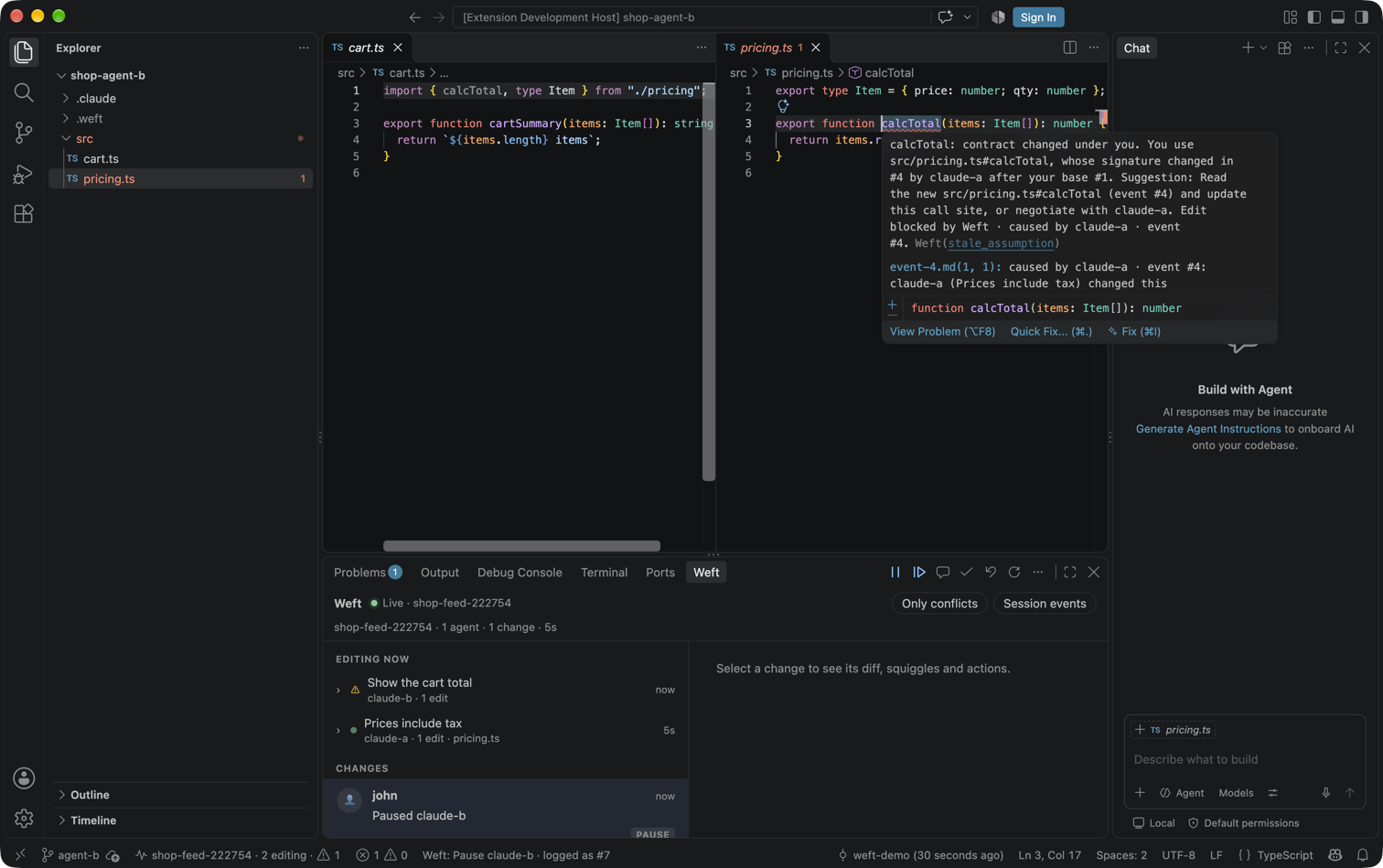Open the Models picker in Chat
1383x868 pixels.
point(1236,793)
